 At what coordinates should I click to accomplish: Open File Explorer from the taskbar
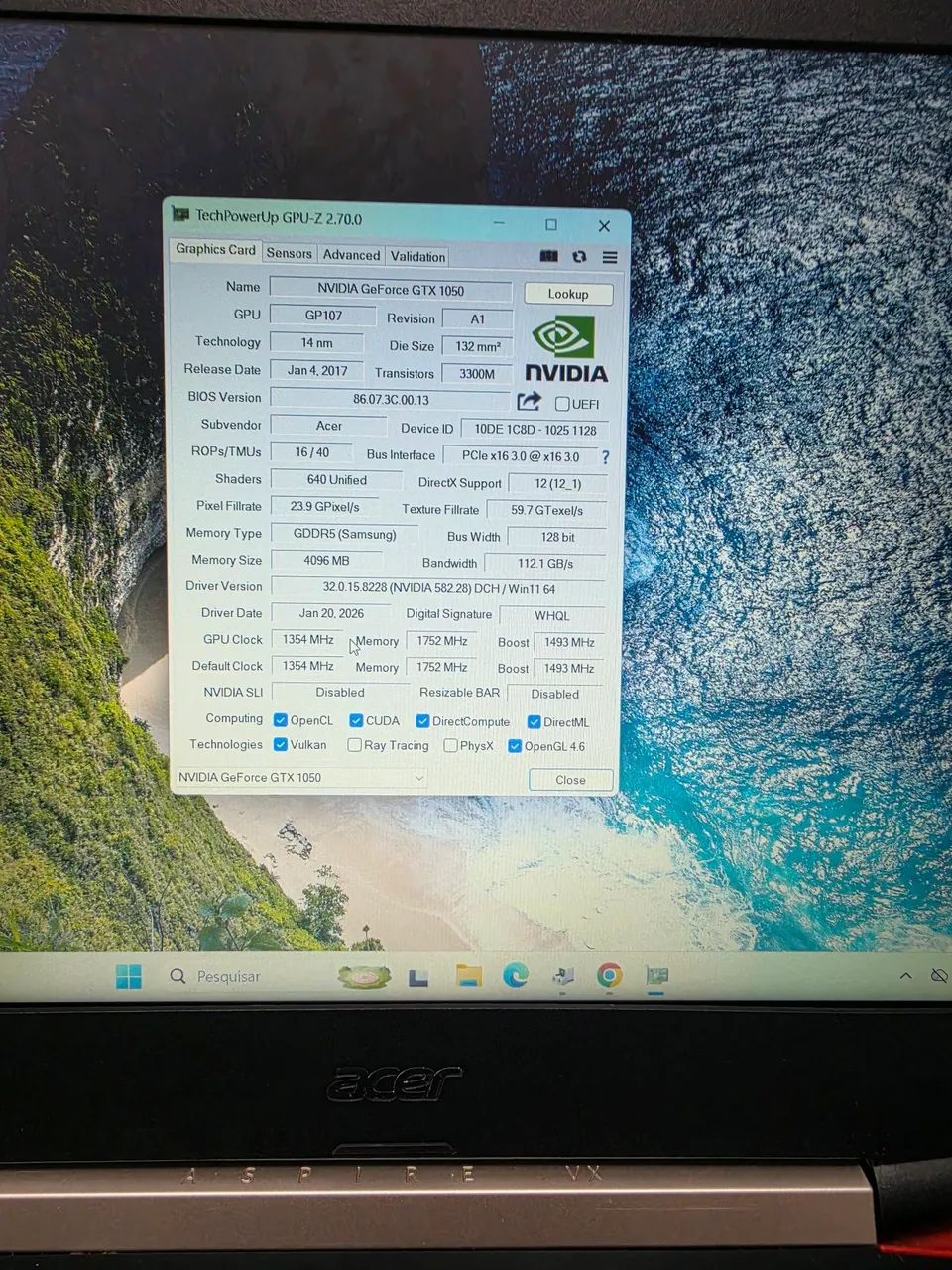[468, 976]
